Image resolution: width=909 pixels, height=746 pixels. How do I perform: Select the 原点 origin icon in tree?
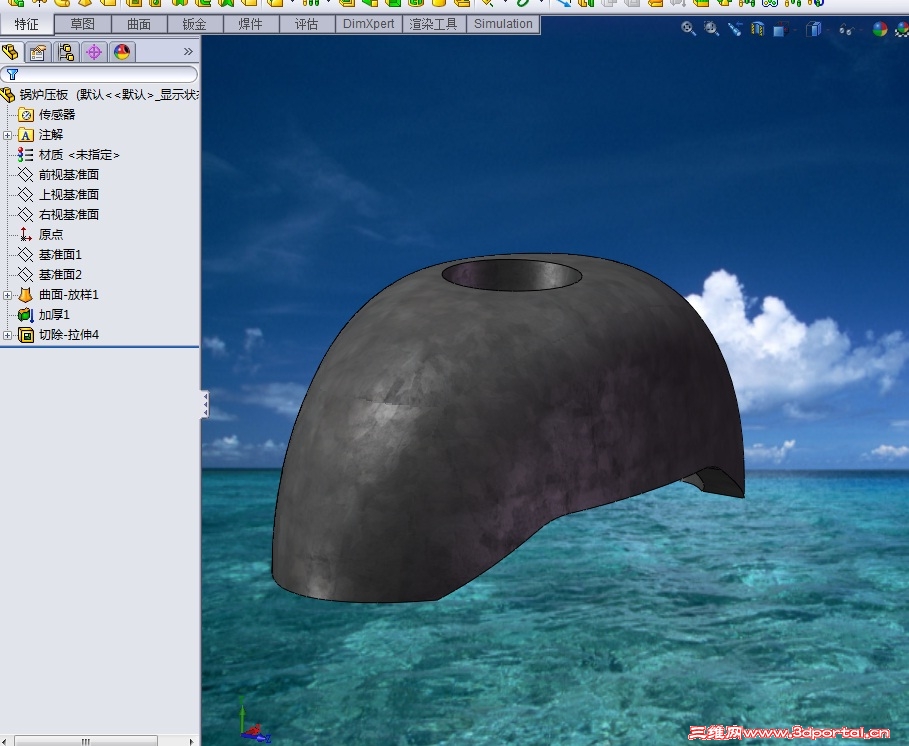coord(26,234)
